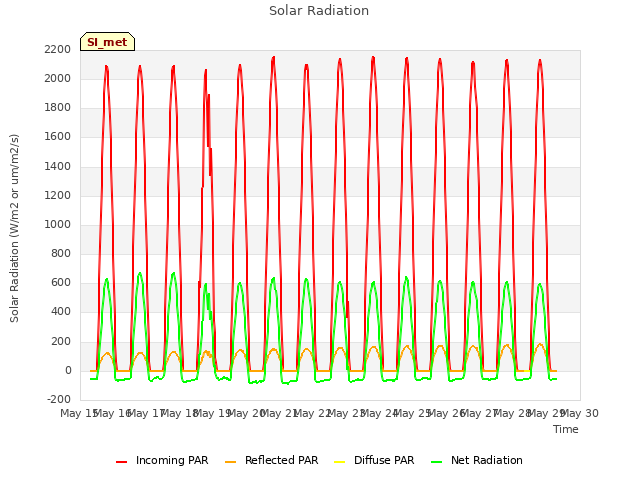This screenshot has width=640, height=480.
Task: Toggle the Diffuse PAR legend entry
Action: 374,460
